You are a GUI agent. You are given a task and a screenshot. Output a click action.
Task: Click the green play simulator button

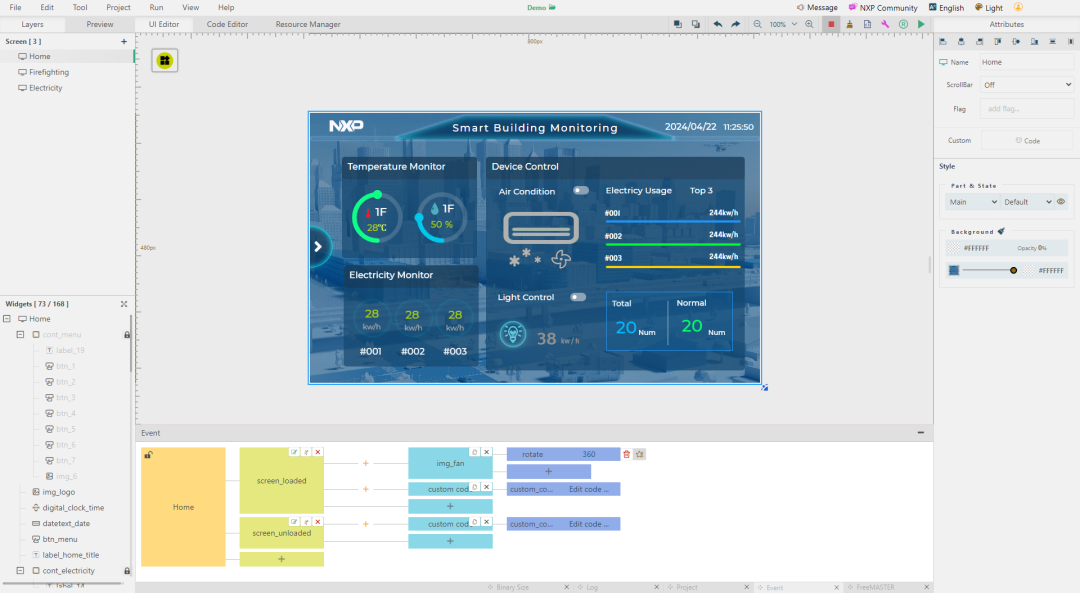click(x=921, y=24)
